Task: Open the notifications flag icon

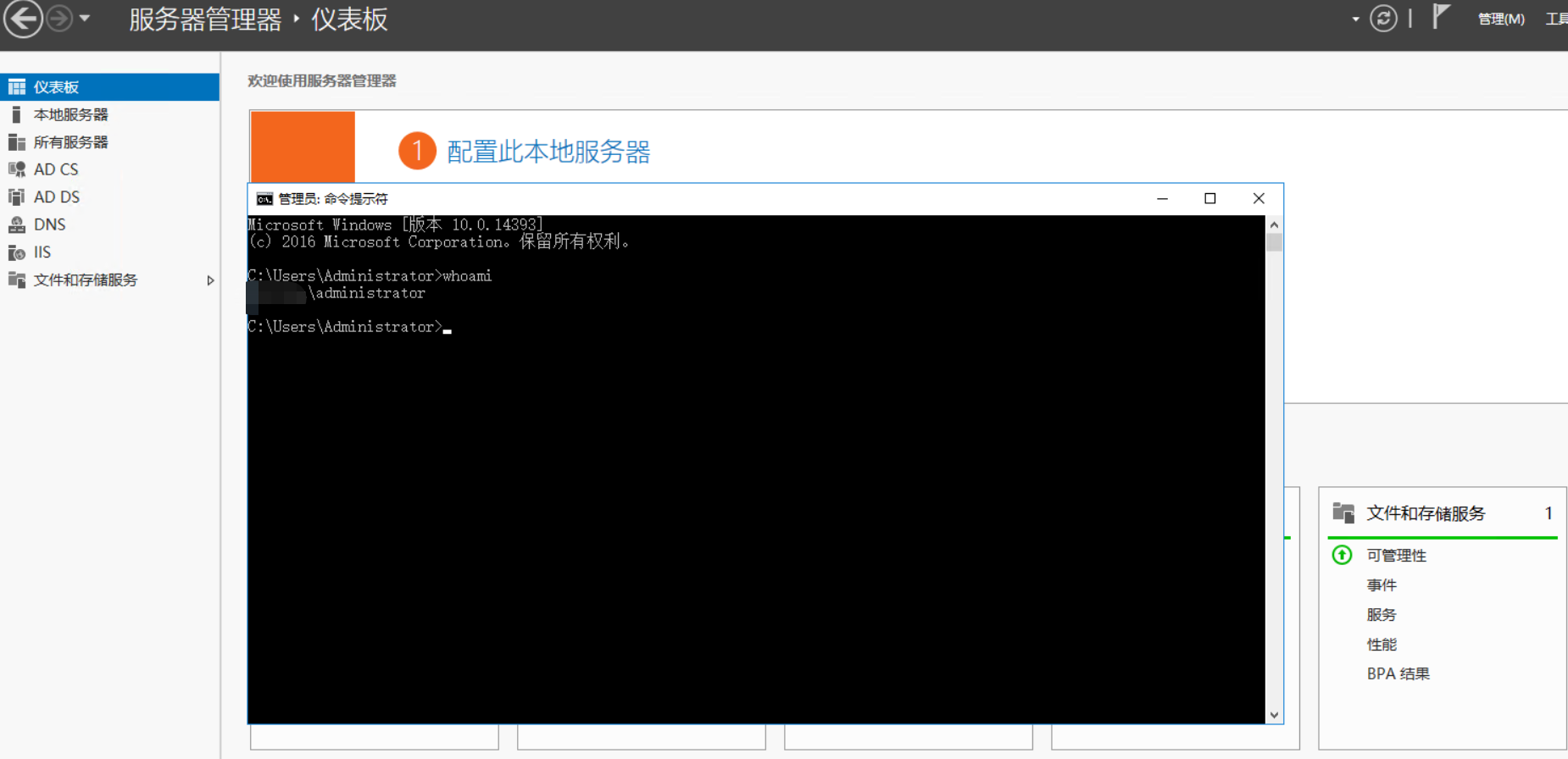Action: (1440, 17)
